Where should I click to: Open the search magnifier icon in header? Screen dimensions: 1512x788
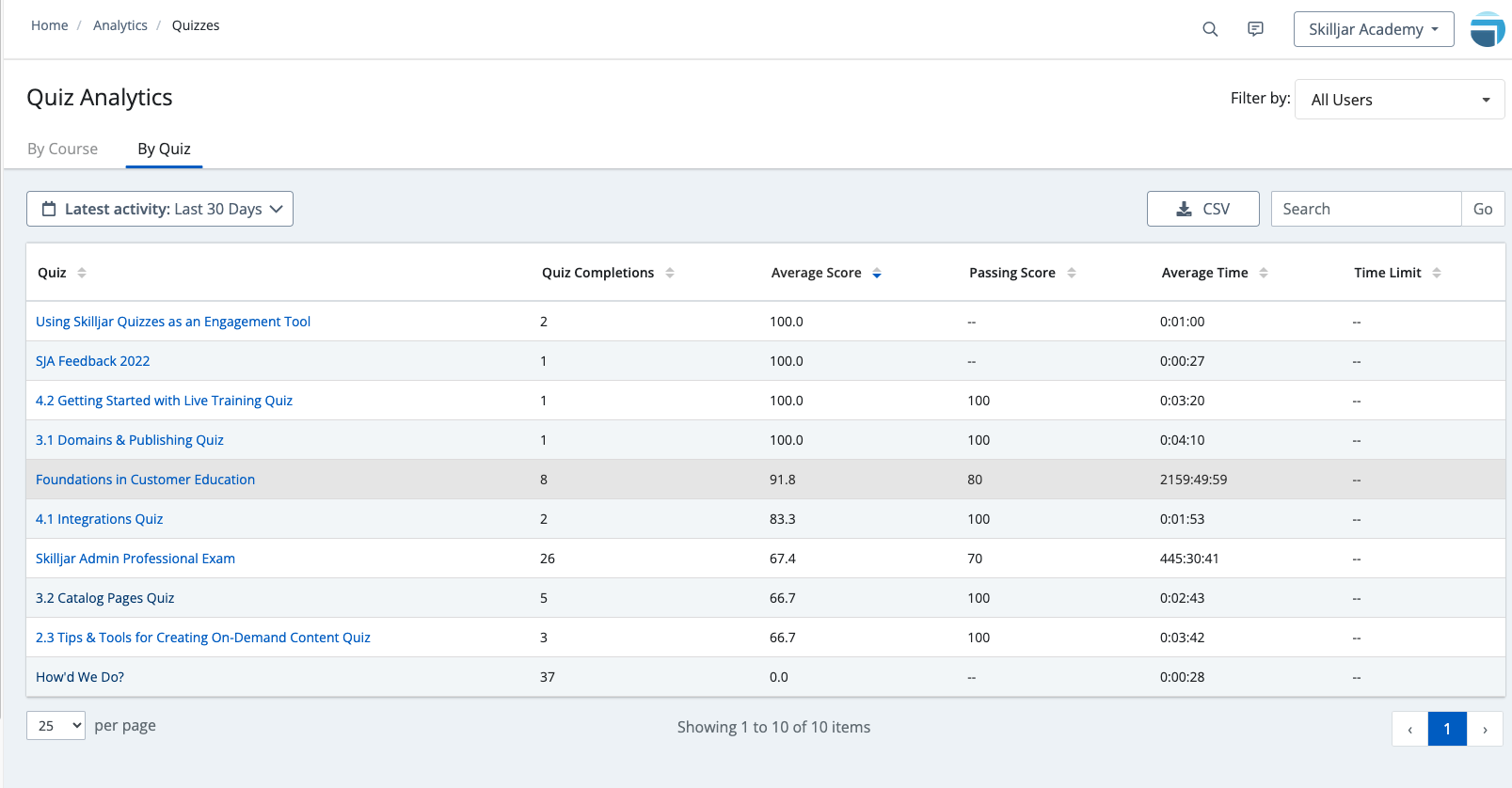(x=1210, y=29)
